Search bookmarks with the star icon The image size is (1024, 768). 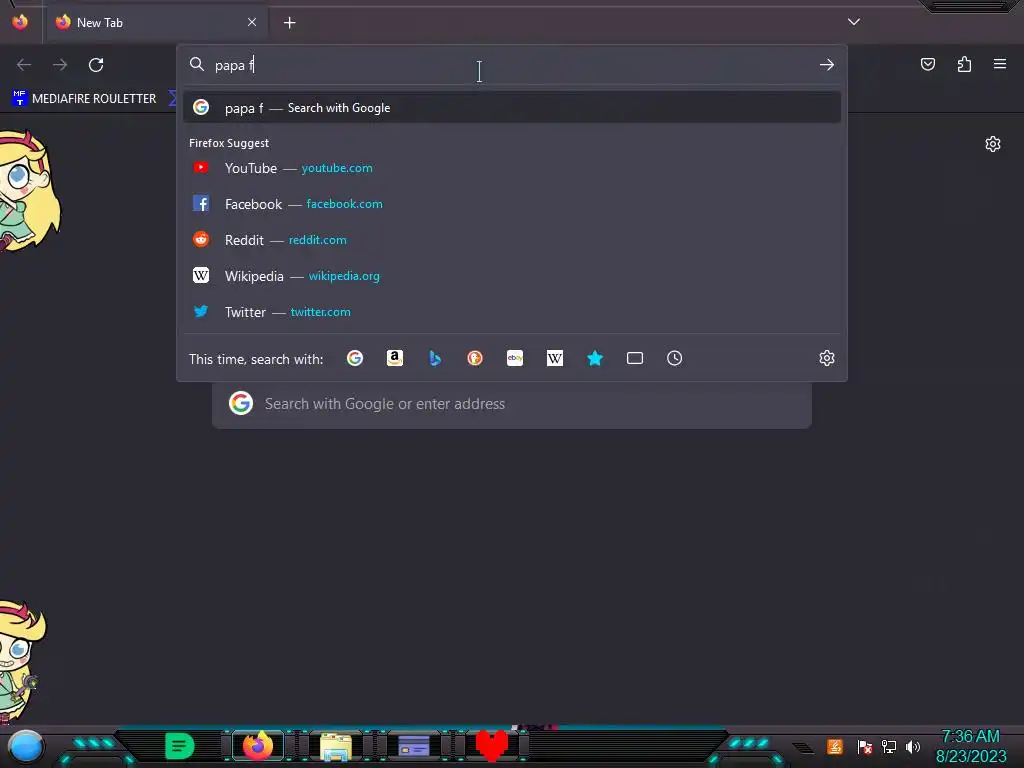click(595, 358)
